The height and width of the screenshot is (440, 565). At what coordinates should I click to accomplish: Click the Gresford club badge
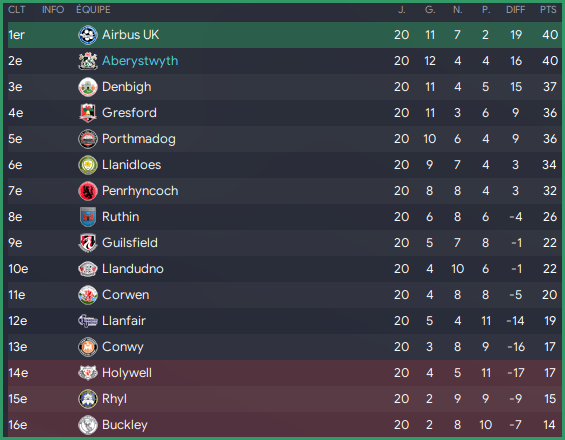click(x=88, y=113)
